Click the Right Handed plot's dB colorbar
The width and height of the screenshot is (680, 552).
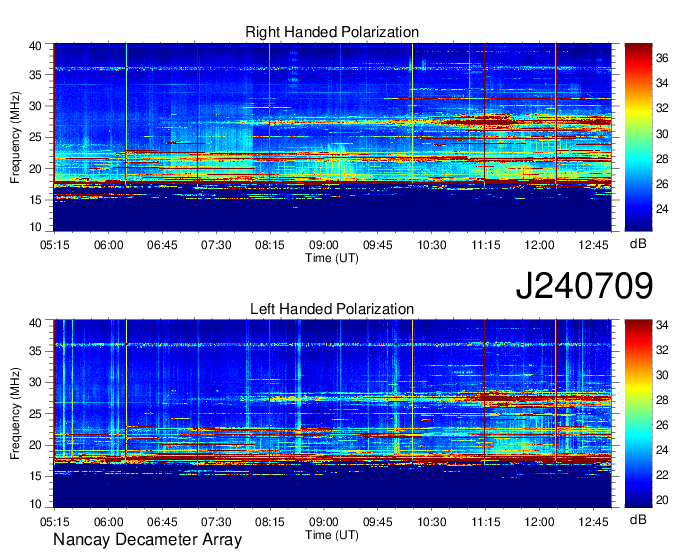coord(638,137)
